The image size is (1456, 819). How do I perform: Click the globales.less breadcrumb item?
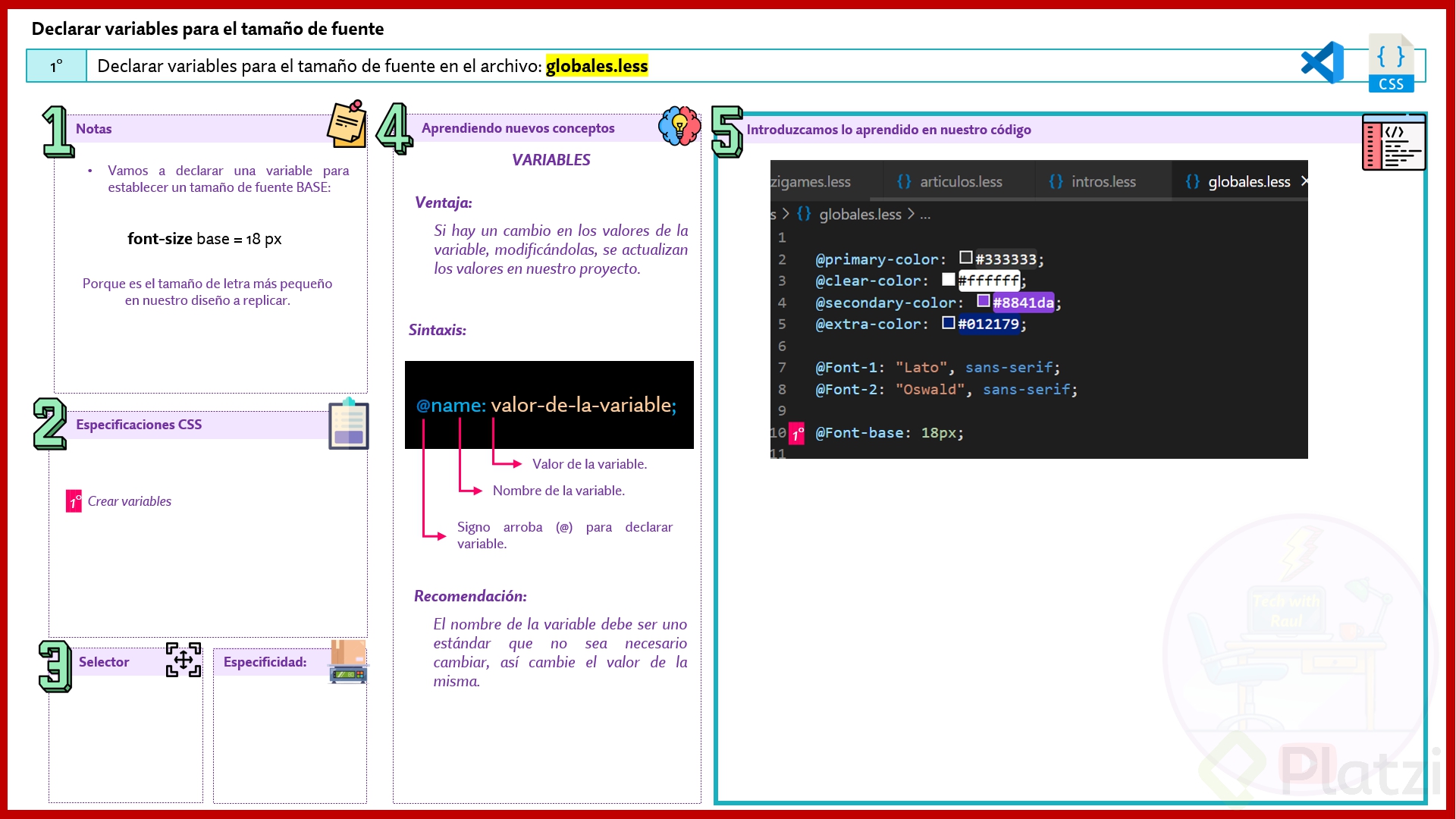(859, 215)
